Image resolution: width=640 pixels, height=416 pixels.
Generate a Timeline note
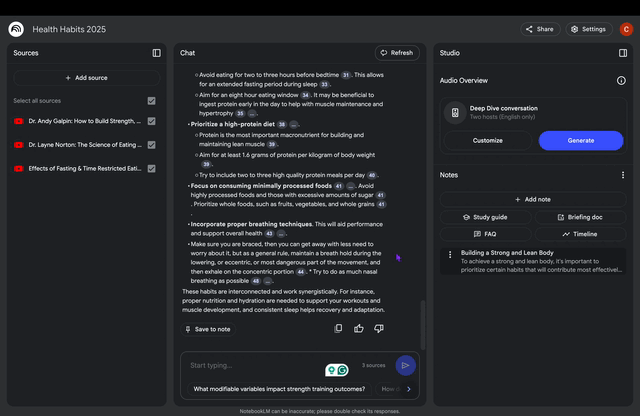[580, 234]
